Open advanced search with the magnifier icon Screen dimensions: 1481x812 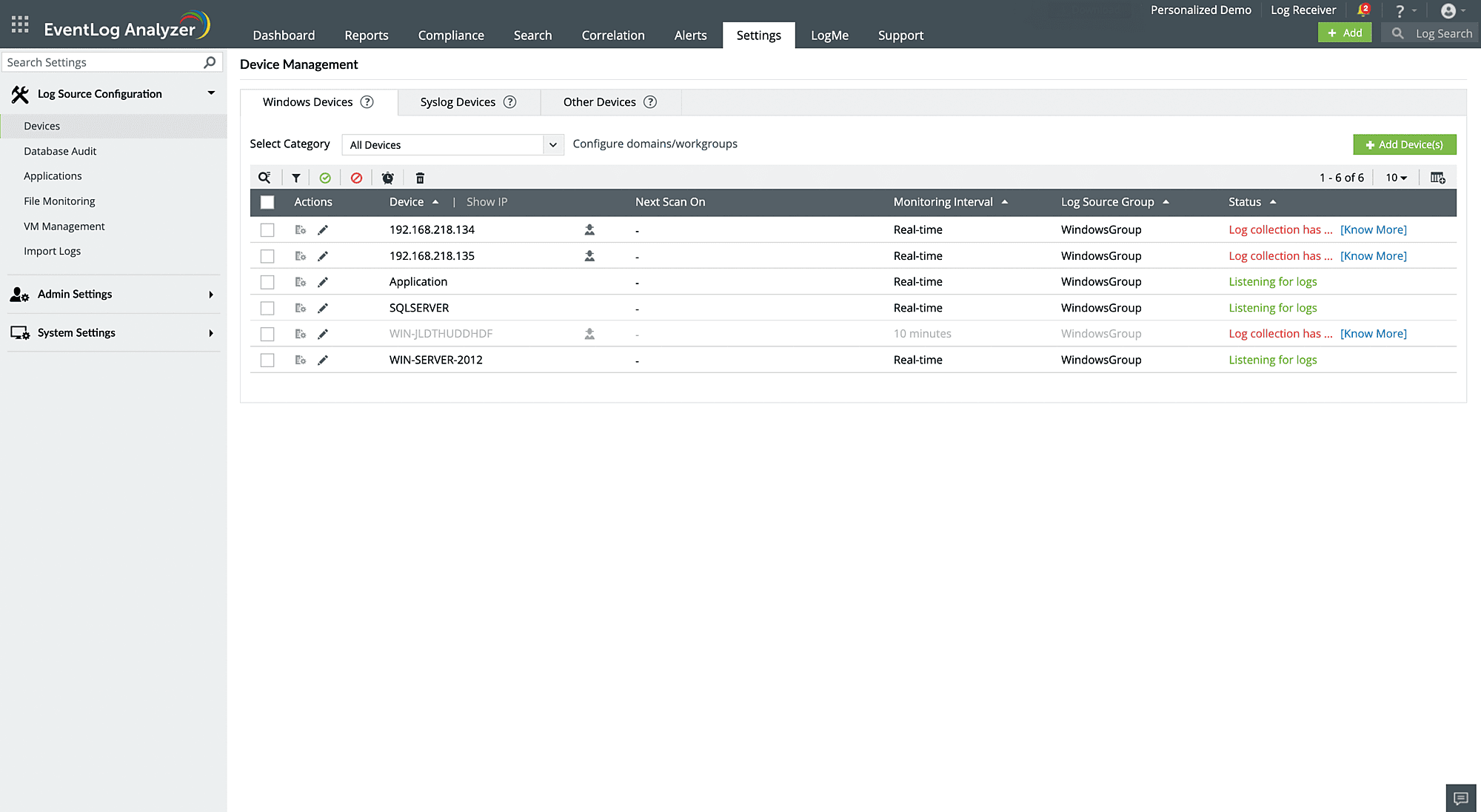(265, 178)
